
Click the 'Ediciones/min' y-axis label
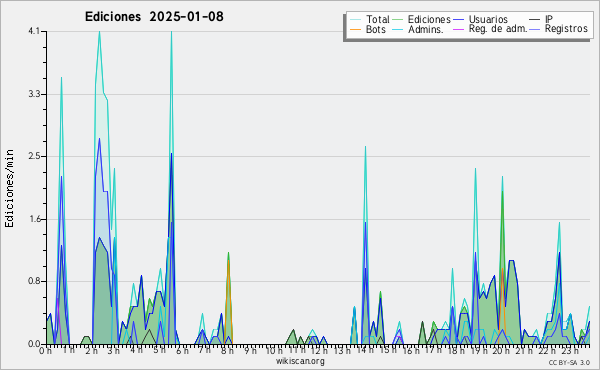(9, 188)
